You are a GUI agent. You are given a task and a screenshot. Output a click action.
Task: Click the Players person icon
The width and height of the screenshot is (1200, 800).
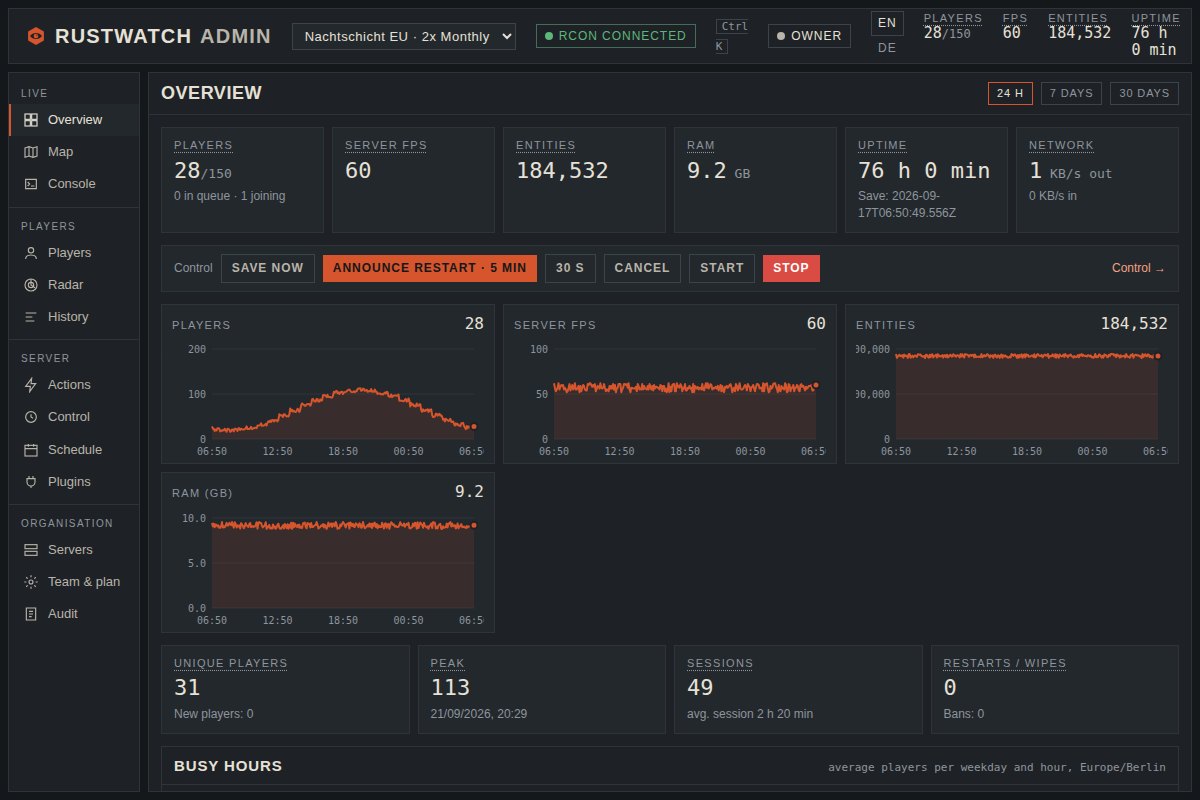pyautogui.click(x=31, y=253)
